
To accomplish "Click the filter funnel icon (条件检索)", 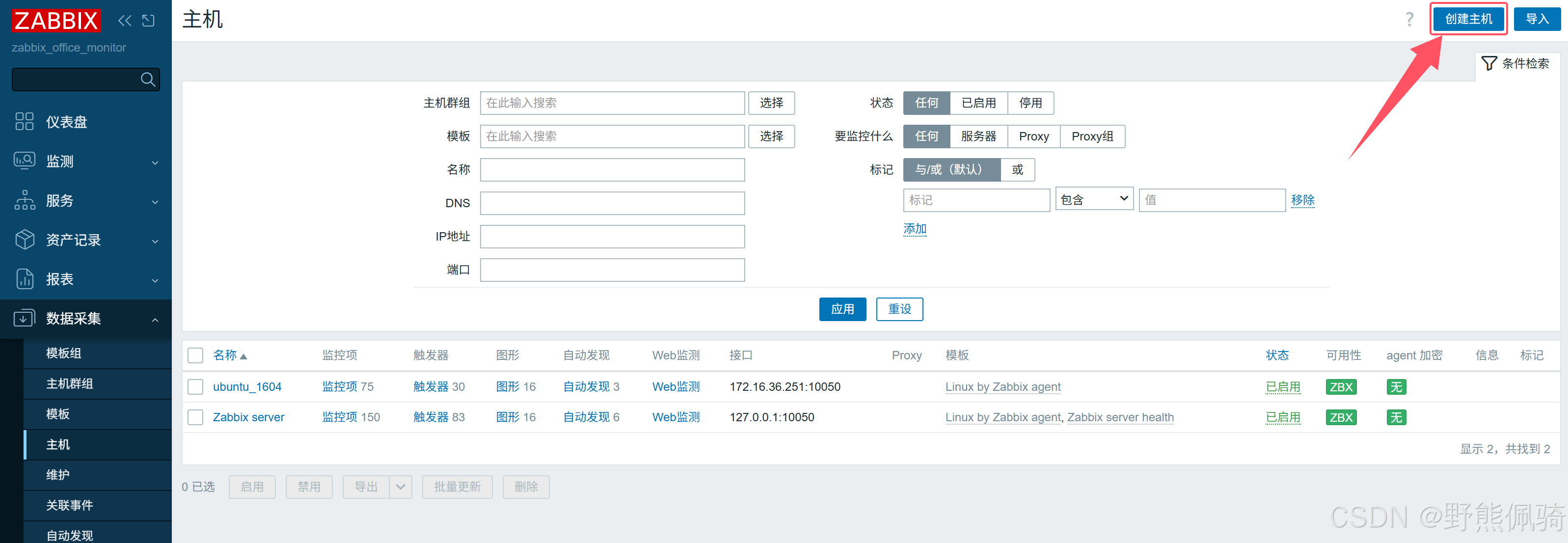I will click(1489, 63).
